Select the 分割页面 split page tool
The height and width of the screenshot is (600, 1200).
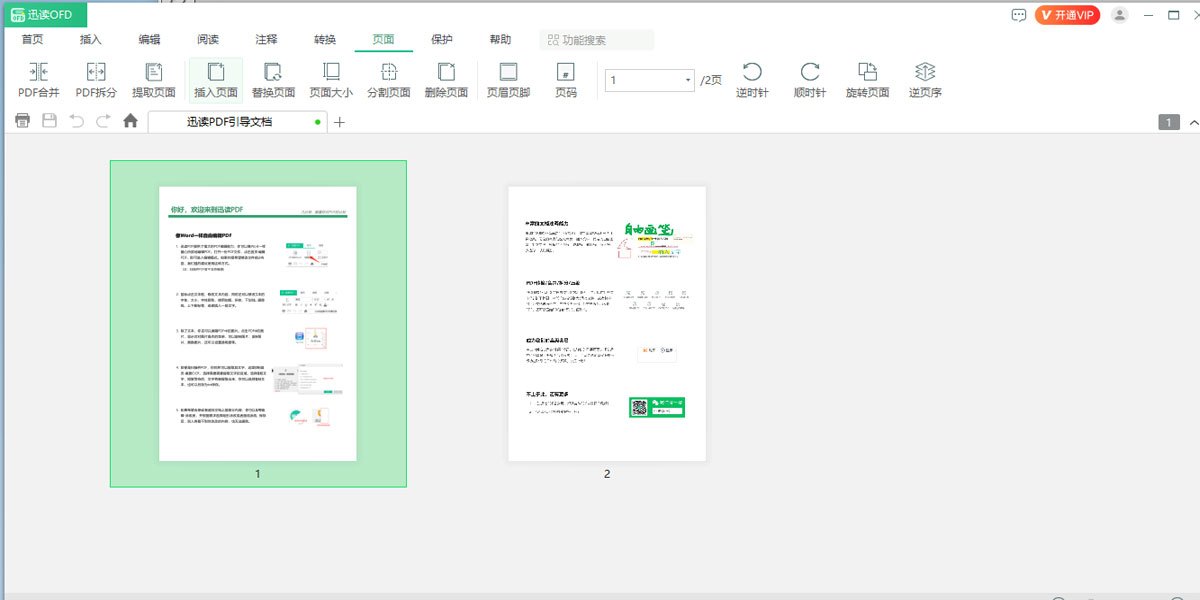tap(389, 73)
